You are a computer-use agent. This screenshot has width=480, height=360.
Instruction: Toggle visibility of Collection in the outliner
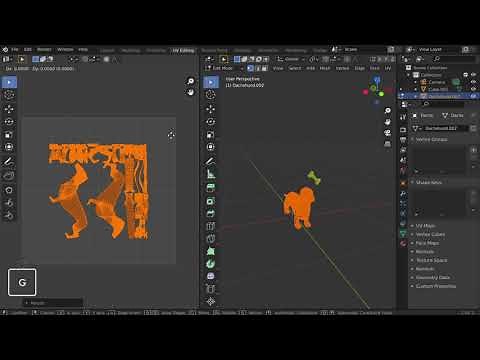pyautogui.click(x=473, y=75)
